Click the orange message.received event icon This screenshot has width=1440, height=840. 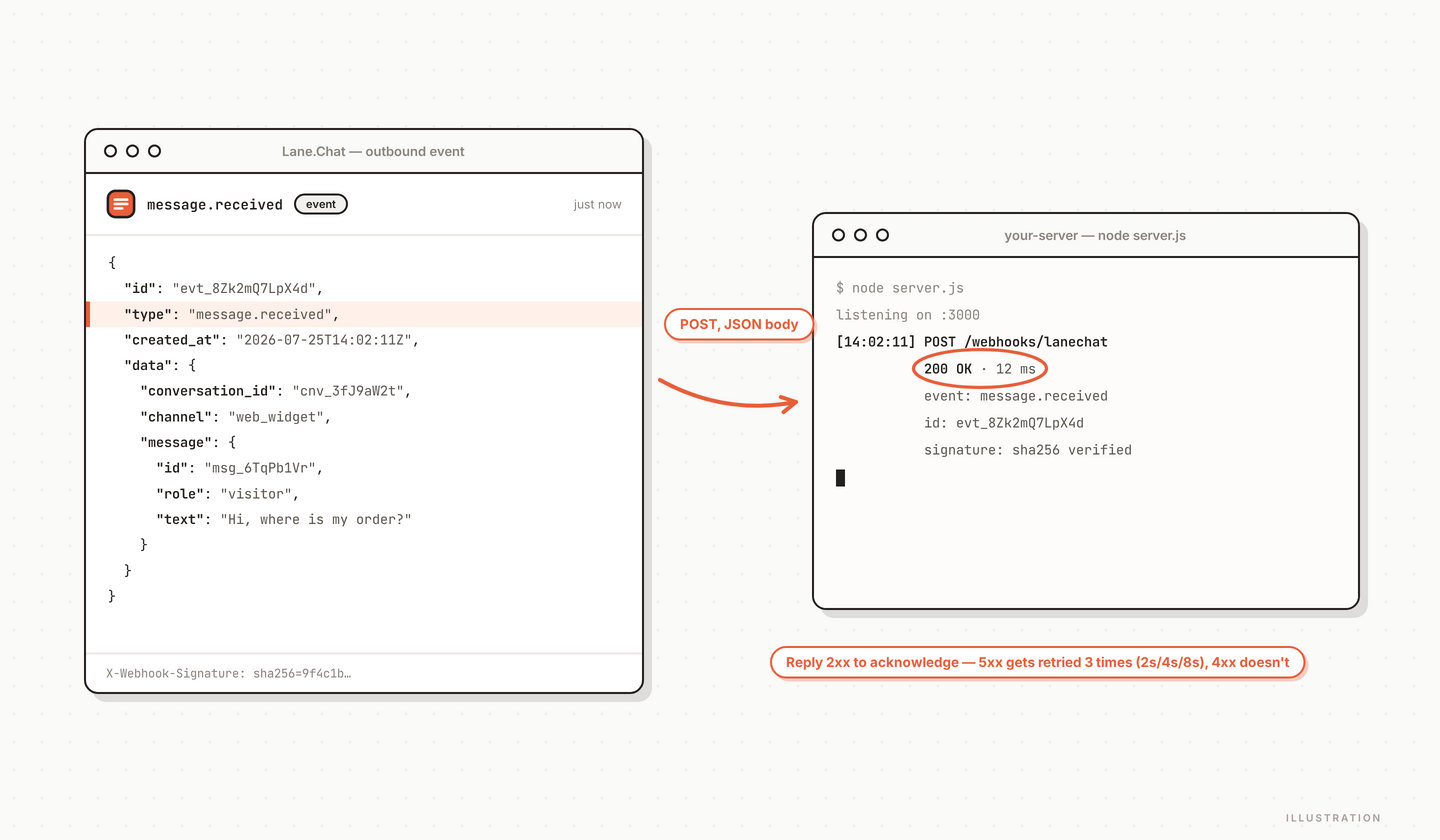click(121, 204)
